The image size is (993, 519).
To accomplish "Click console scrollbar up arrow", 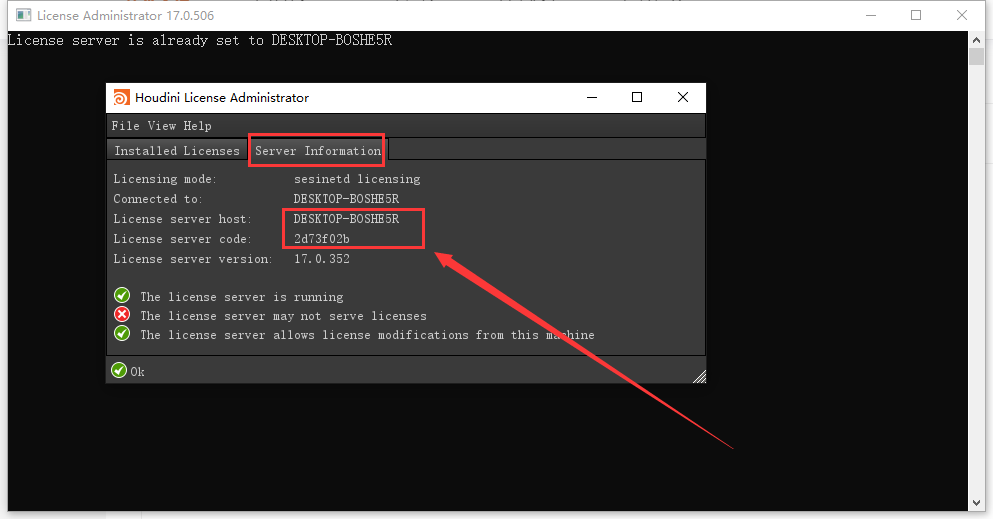I will pos(976,39).
